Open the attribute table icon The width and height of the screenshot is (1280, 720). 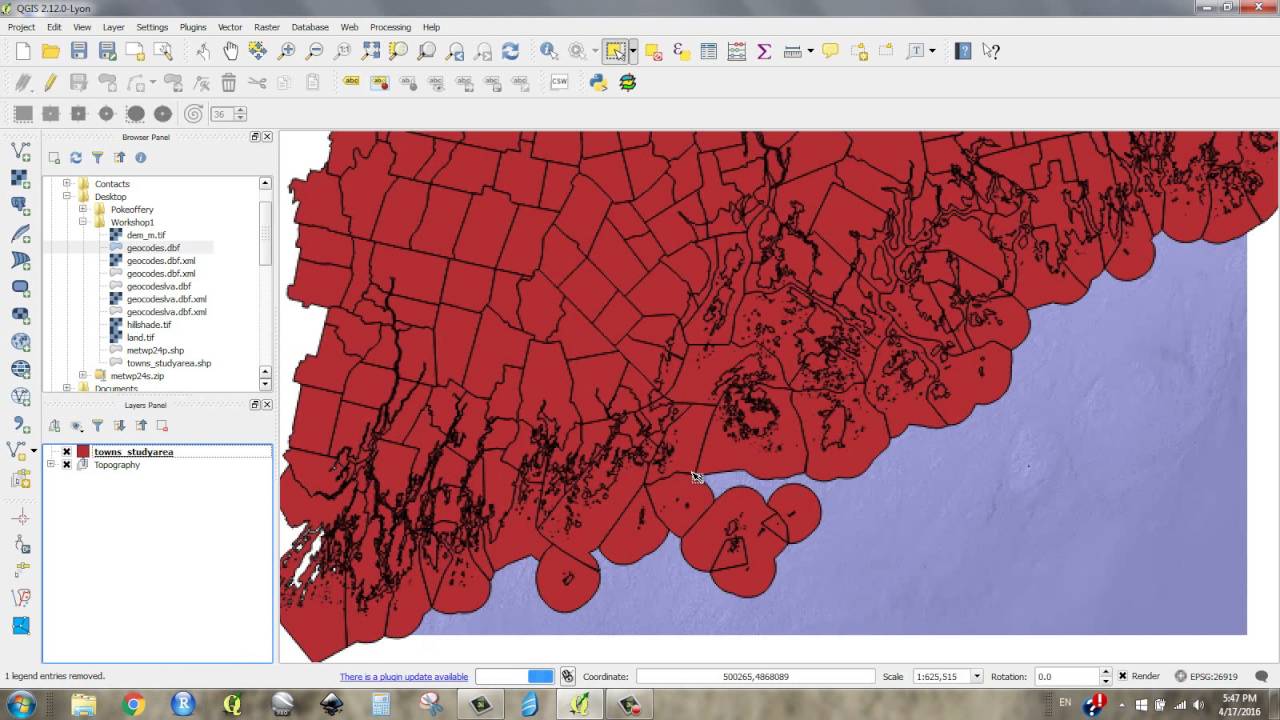click(709, 51)
